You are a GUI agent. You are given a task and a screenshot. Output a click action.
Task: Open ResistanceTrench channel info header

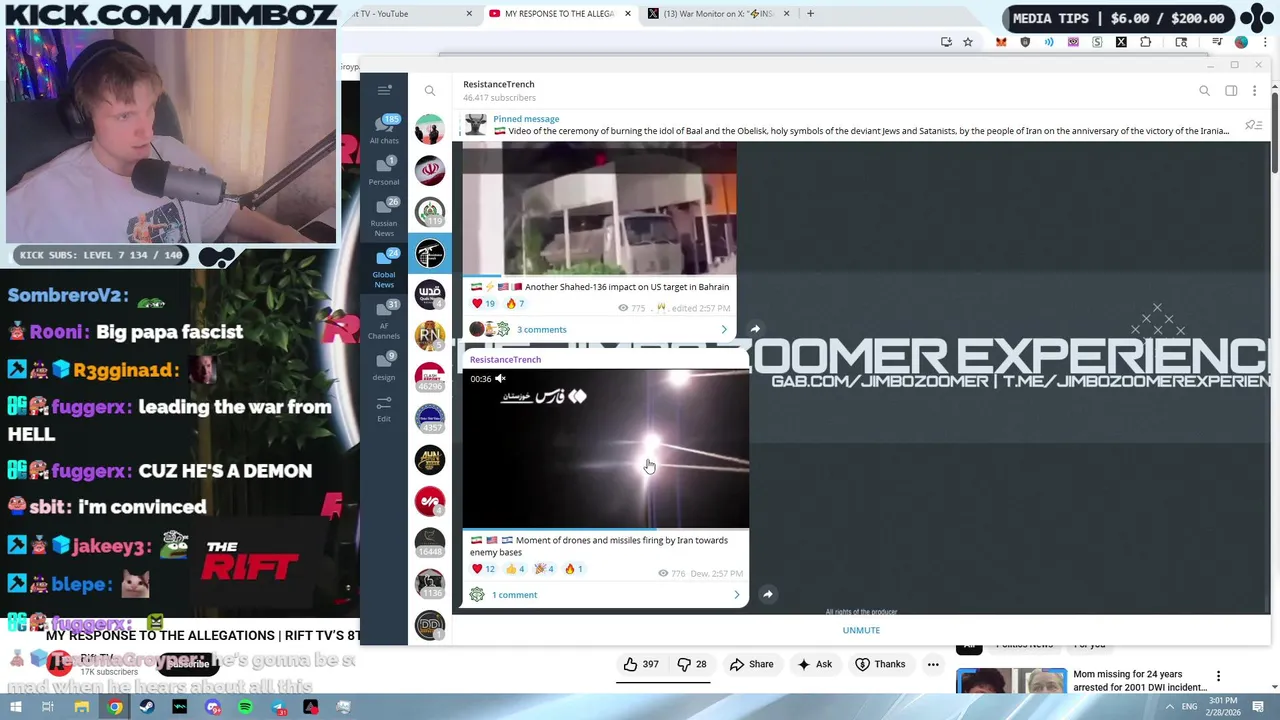499,90
